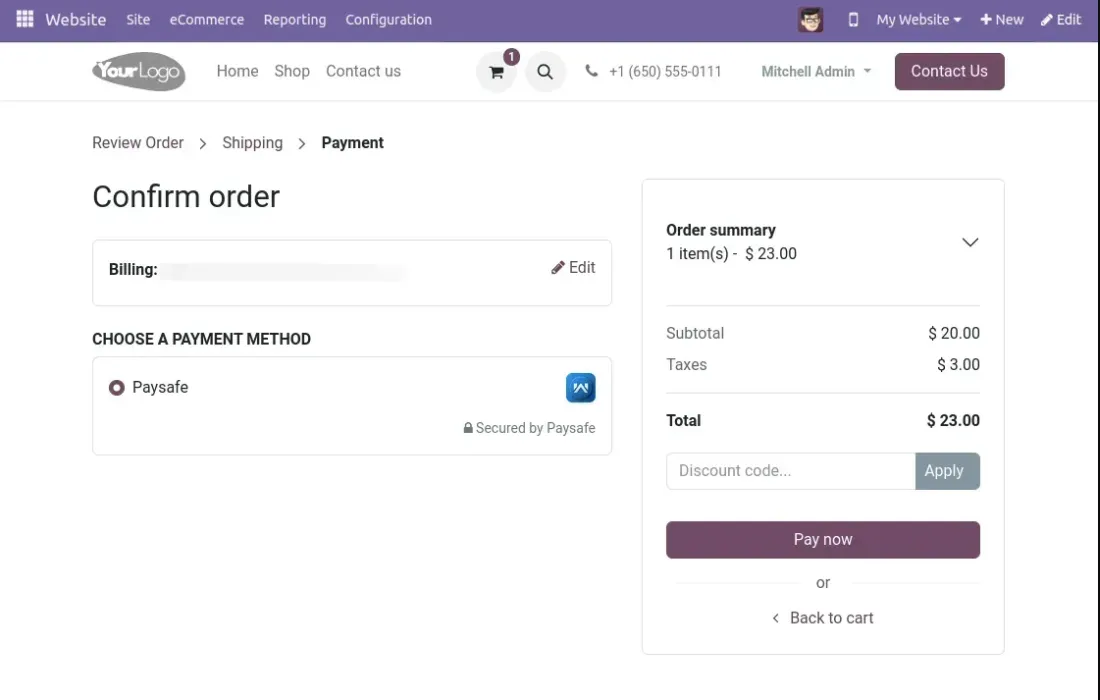Edit the billing address
Image resolution: width=1100 pixels, height=700 pixels.
coord(573,268)
